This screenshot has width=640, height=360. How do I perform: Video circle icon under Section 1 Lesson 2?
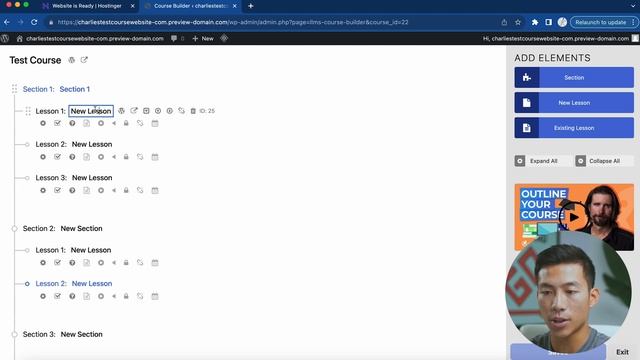tap(101, 157)
